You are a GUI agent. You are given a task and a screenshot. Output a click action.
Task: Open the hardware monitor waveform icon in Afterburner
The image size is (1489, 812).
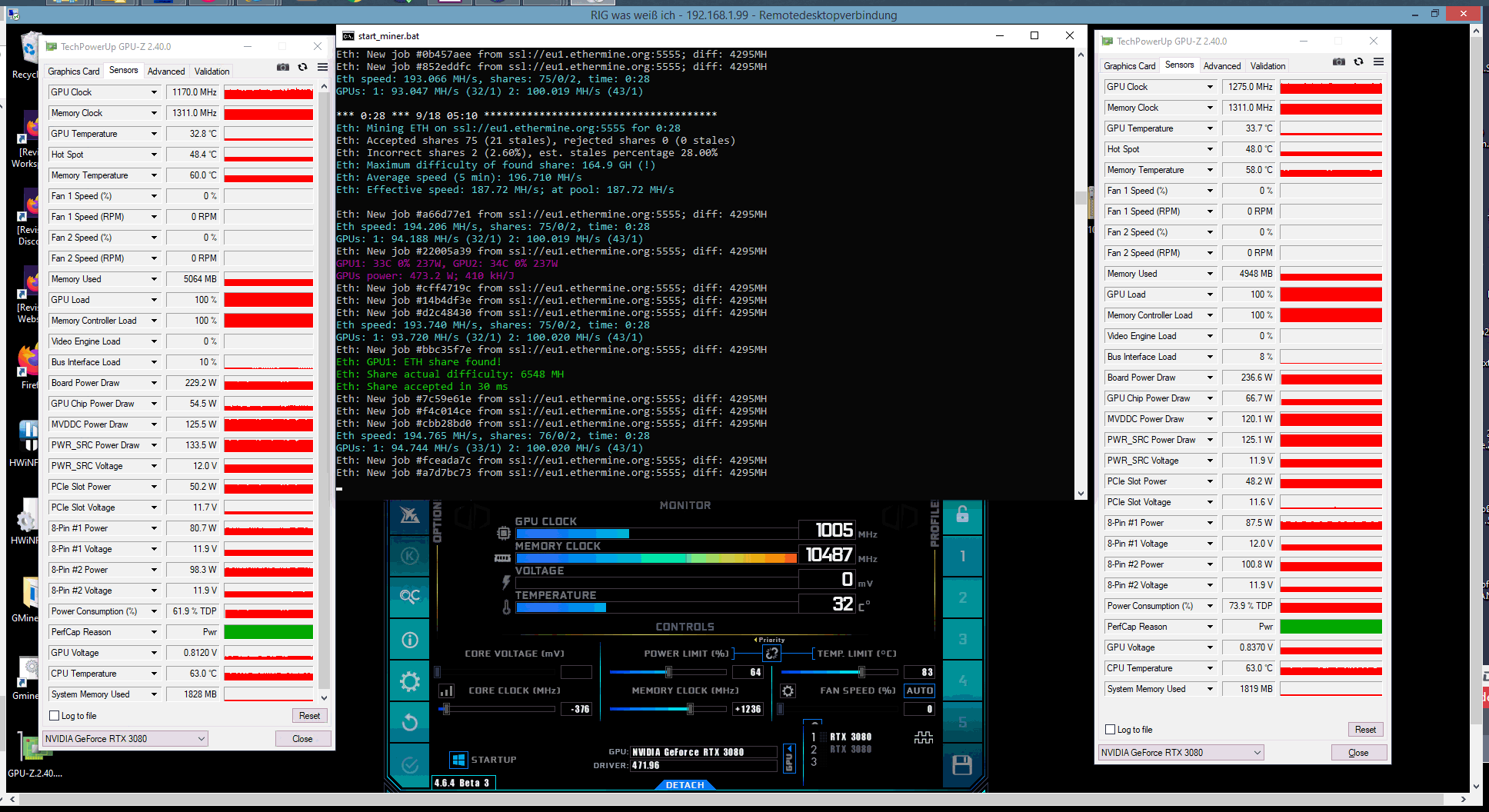point(924,737)
